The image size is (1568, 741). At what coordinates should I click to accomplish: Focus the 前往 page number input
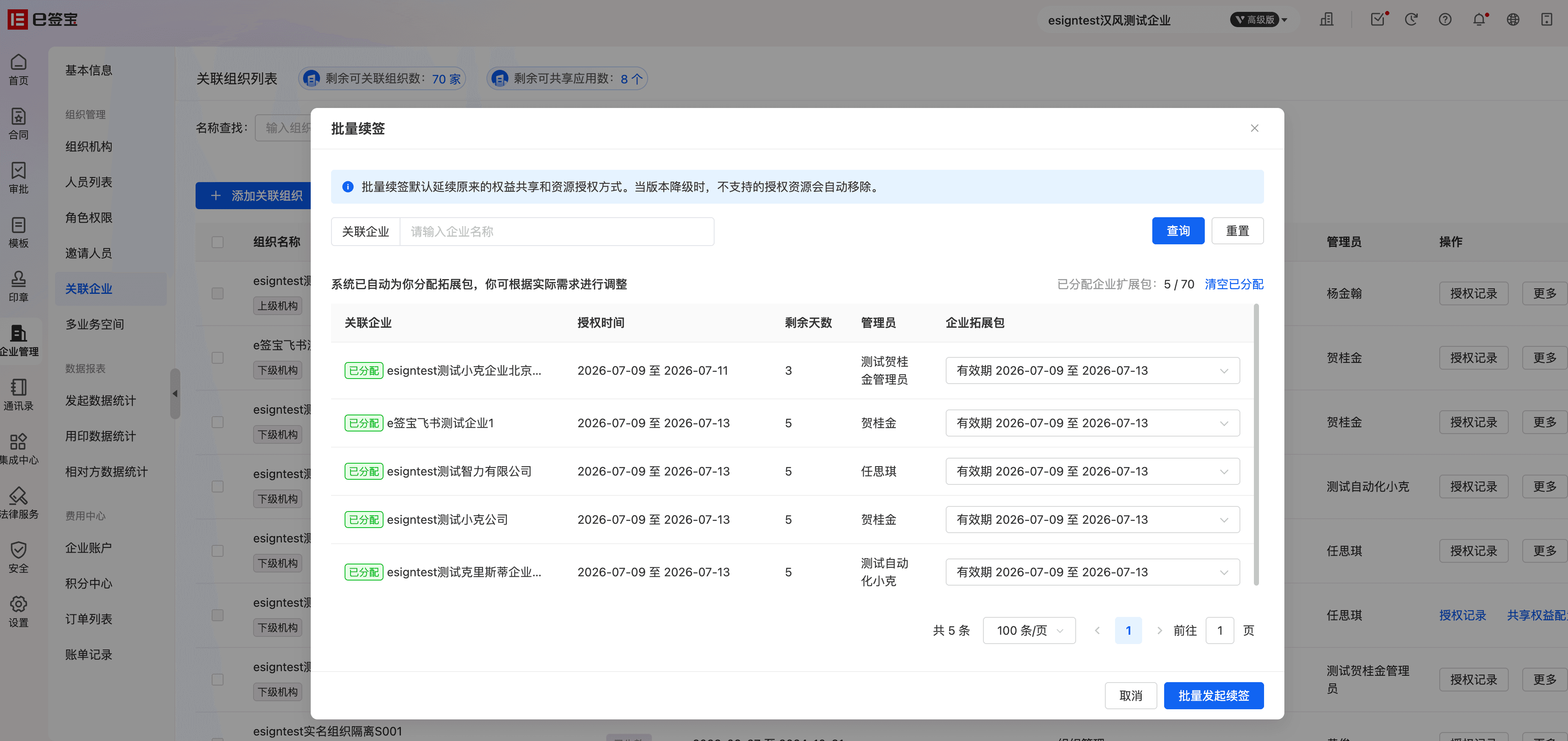point(1220,630)
